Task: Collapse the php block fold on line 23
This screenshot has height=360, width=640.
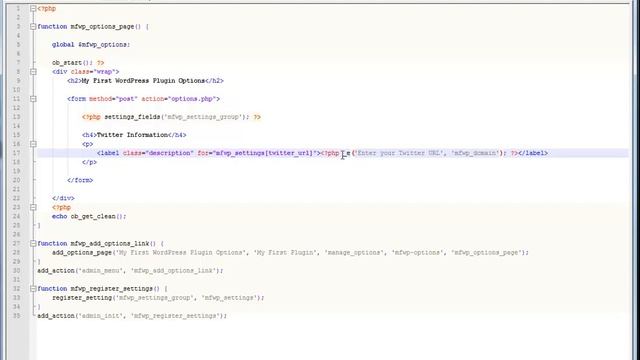Action: [33, 207]
